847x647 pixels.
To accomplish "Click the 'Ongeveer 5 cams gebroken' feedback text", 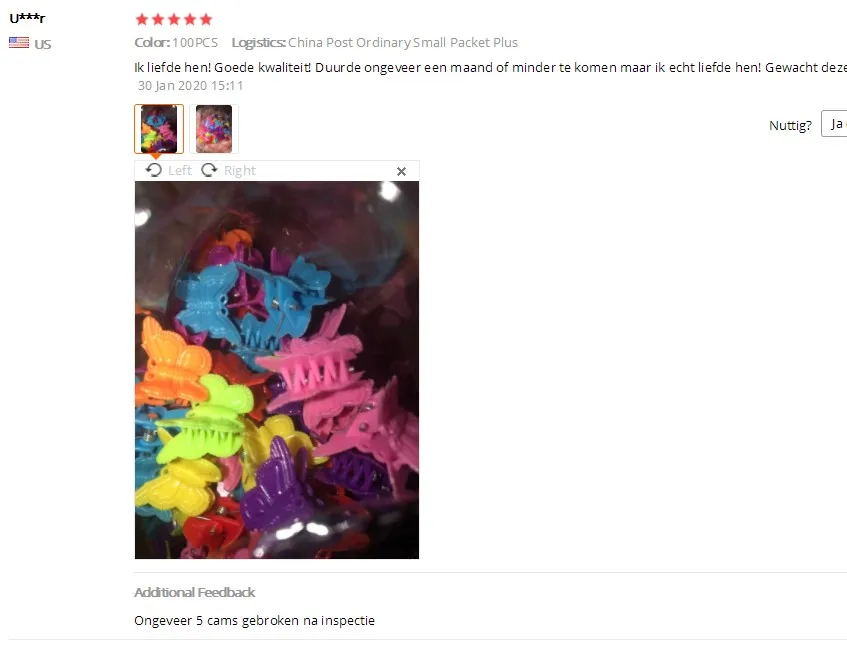I will coord(254,621).
